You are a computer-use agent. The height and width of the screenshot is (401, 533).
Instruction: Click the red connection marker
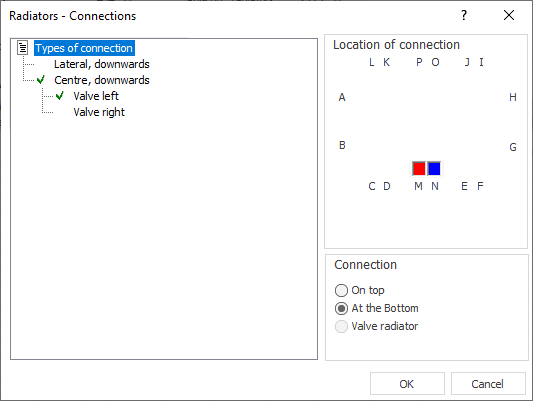419,169
